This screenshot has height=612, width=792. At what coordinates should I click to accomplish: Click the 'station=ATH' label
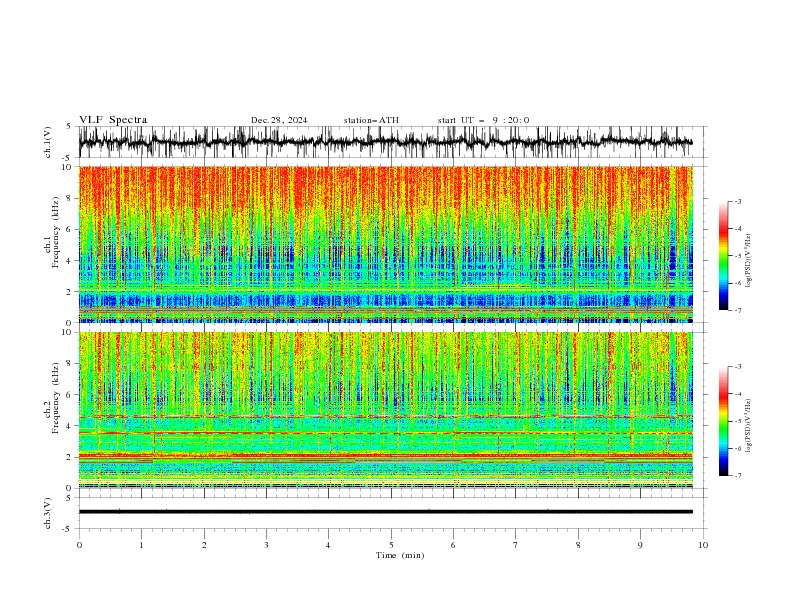click(371, 120)
